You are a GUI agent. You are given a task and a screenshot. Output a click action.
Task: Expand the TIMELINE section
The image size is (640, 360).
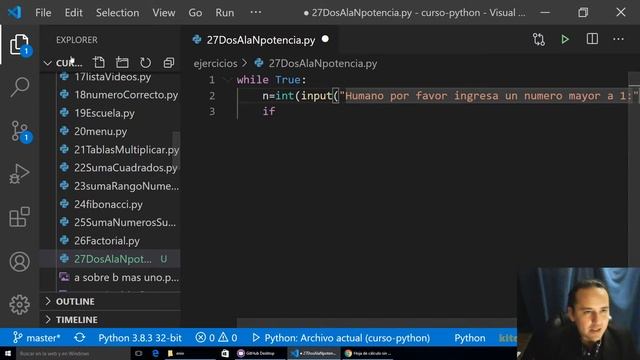[x=76, y=320]
